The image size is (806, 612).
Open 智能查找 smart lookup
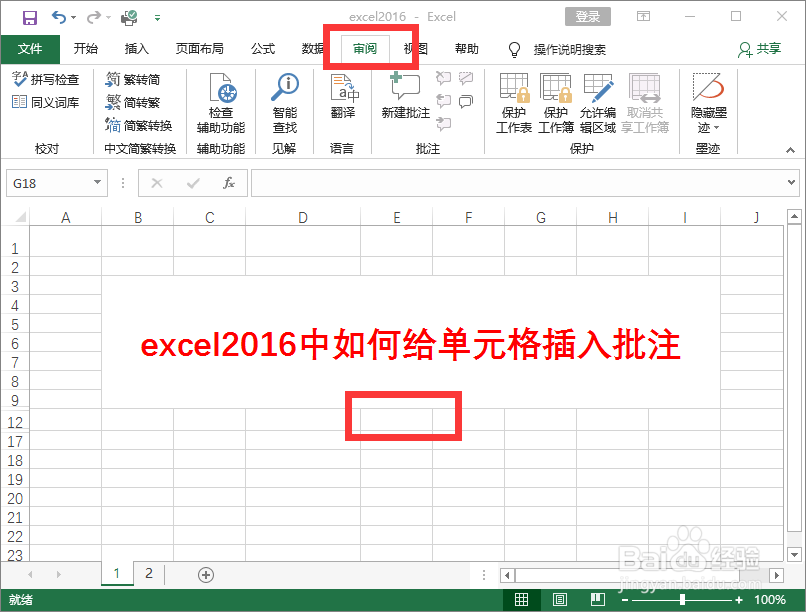click(285, 103)
